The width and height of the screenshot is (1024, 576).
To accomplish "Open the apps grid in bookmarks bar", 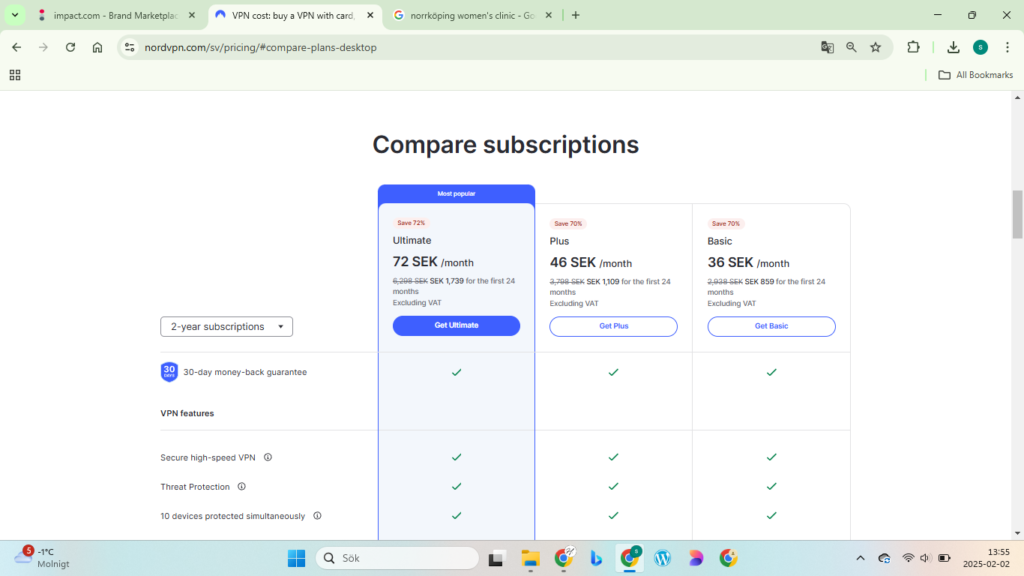I will click(x=15, y=75).
